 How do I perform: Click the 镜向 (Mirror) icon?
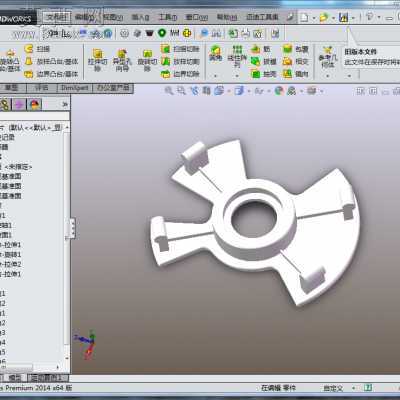pos(287,74)
